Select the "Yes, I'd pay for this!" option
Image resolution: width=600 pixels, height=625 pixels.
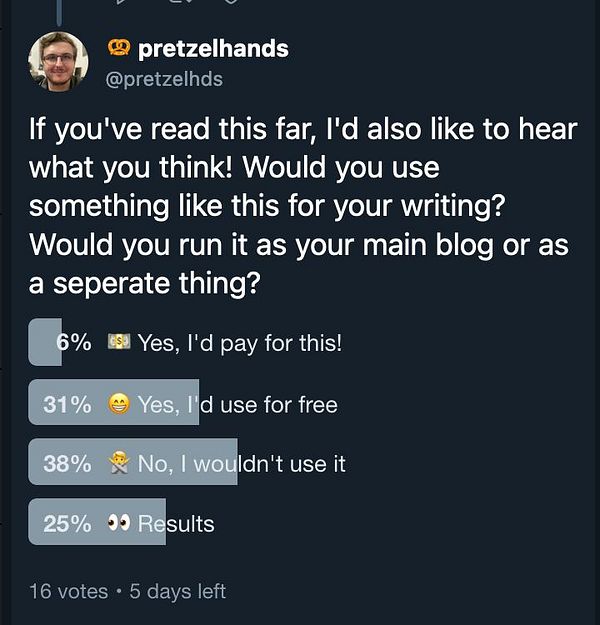click(x=240, y=342)
